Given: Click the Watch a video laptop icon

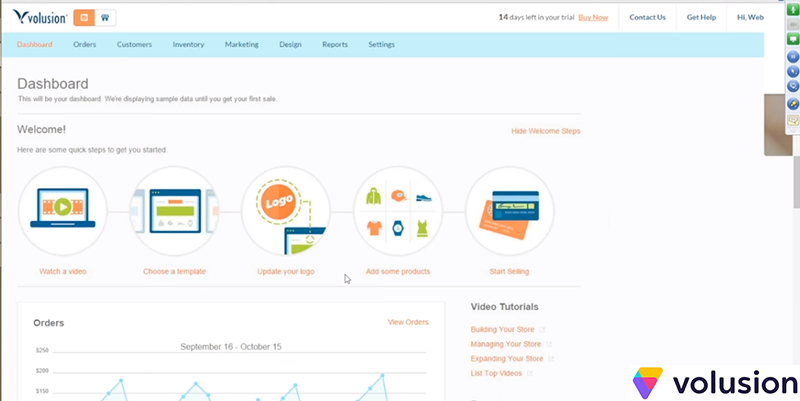Looking at the screenshot, I should point(62,211).
